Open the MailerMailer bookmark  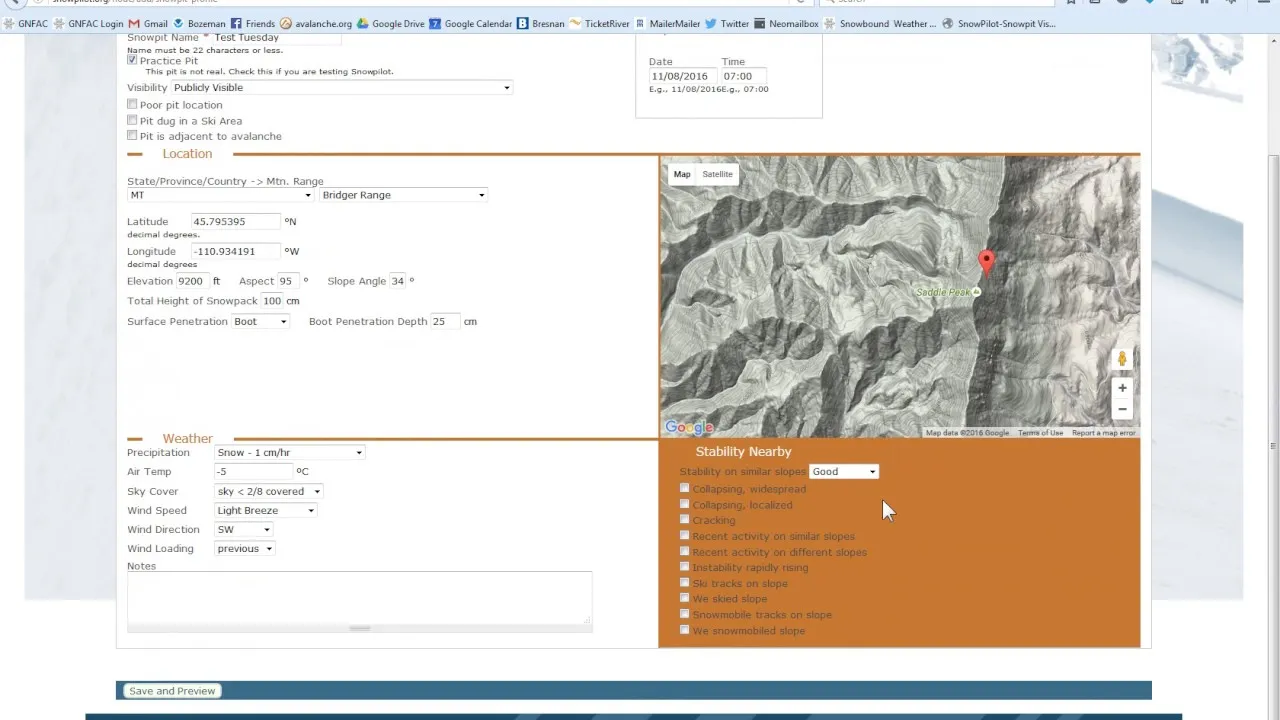click(668, 23)
